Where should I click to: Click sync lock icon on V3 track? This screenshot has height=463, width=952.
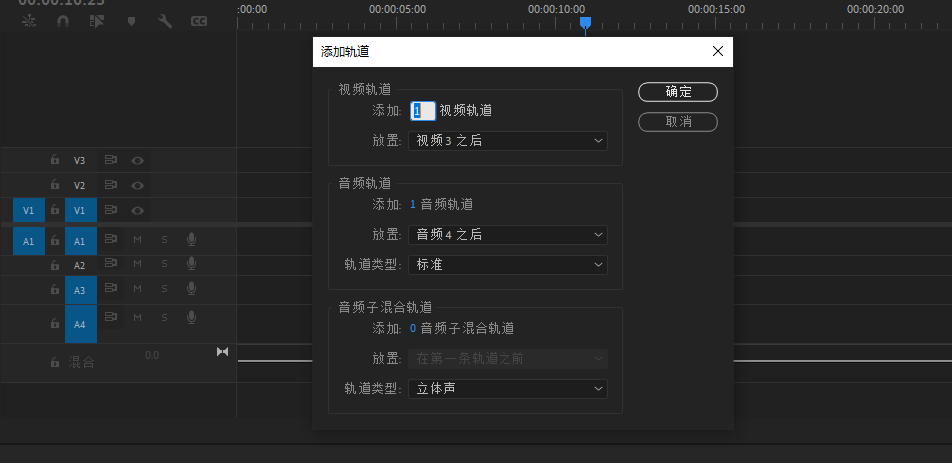click(111, 160)
